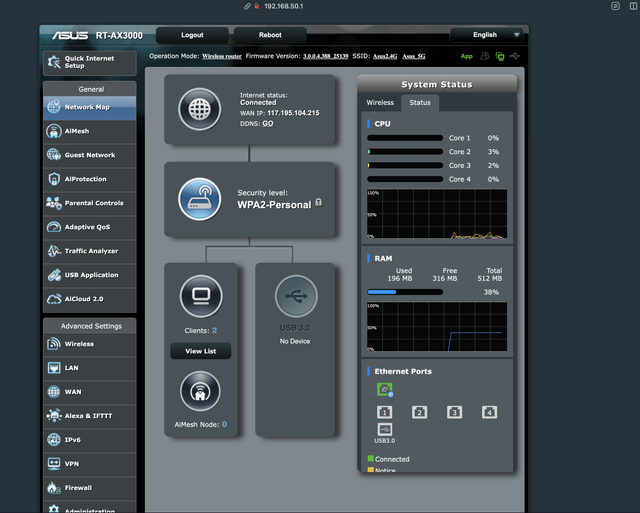Click the internet globe icon
This screenshot has height=513, width=640.
(200, 109)
